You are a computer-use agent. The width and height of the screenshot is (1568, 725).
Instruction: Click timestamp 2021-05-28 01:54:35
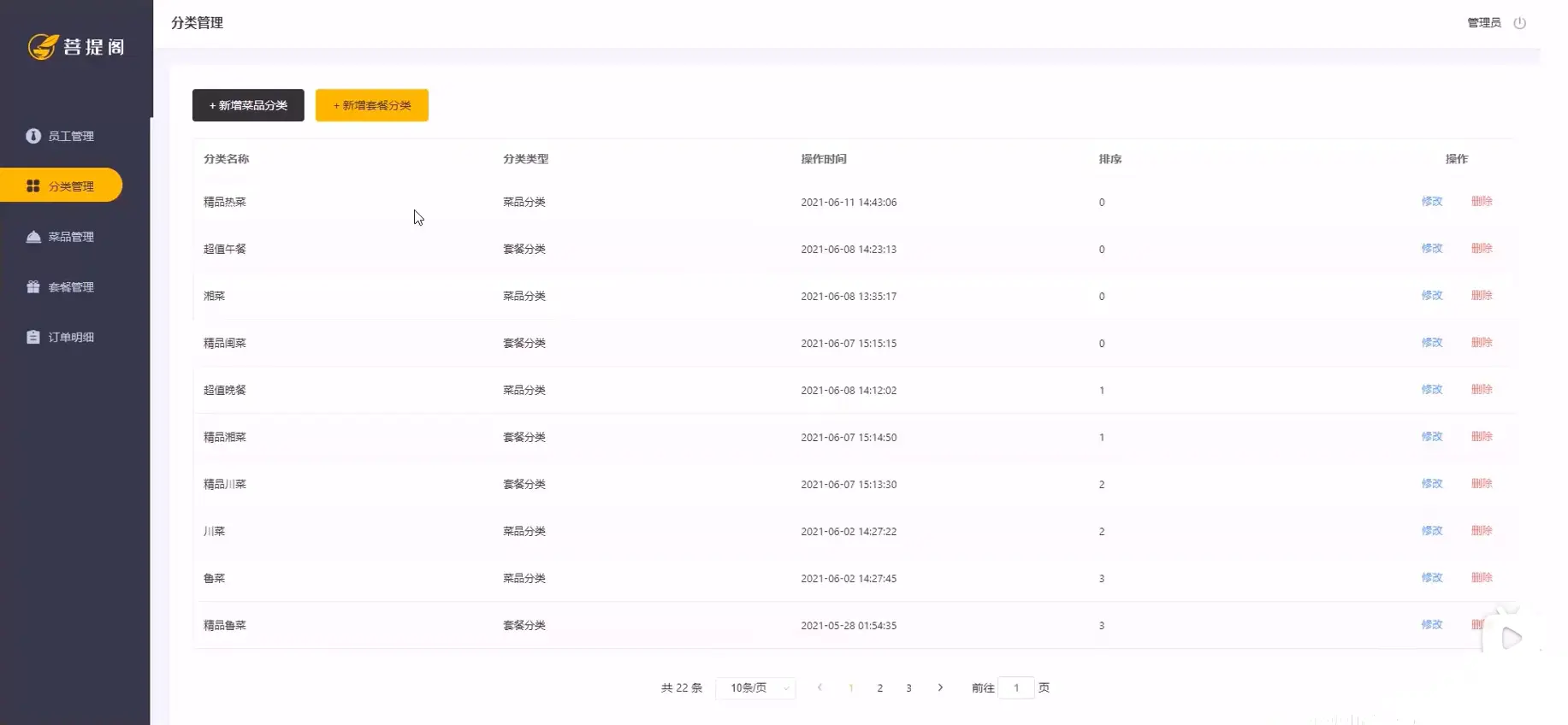click(849, 626)
